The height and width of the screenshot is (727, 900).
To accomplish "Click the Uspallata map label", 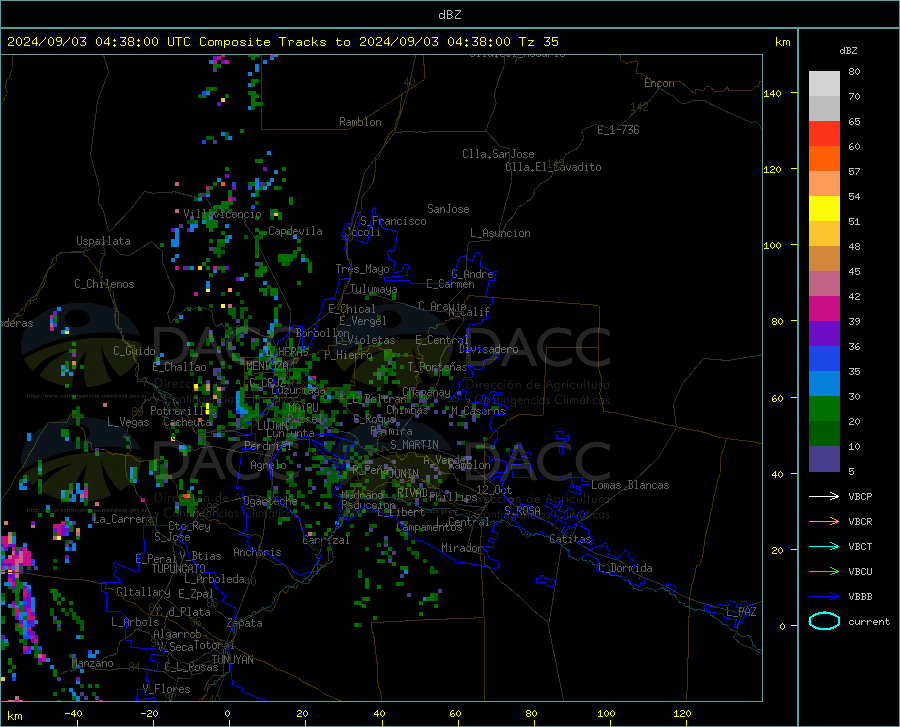I will [x=103, y=241].
